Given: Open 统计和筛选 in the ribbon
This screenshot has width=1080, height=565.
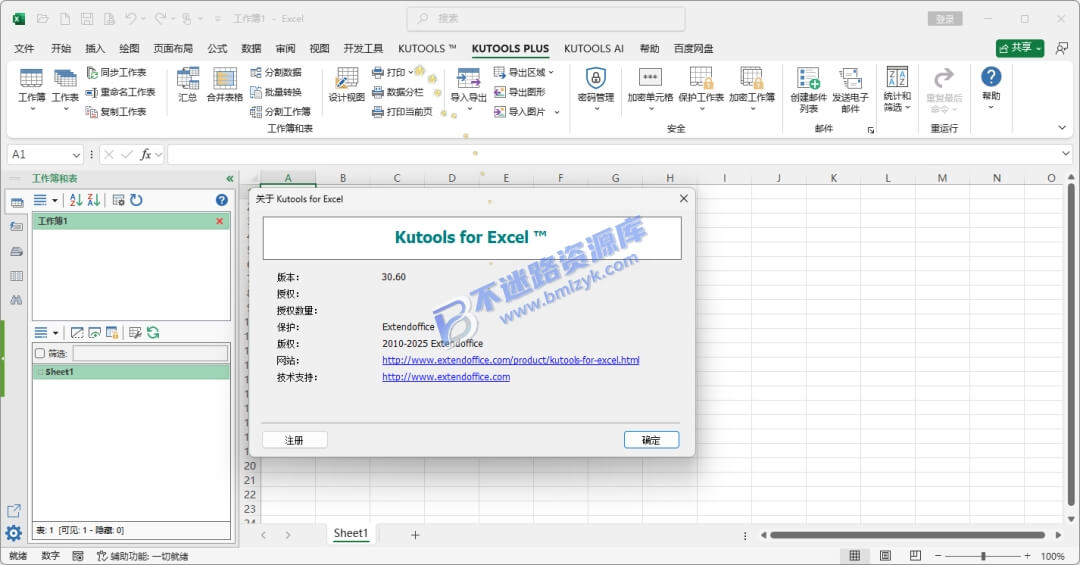Looking at the screenshot, I should [897, 89].
